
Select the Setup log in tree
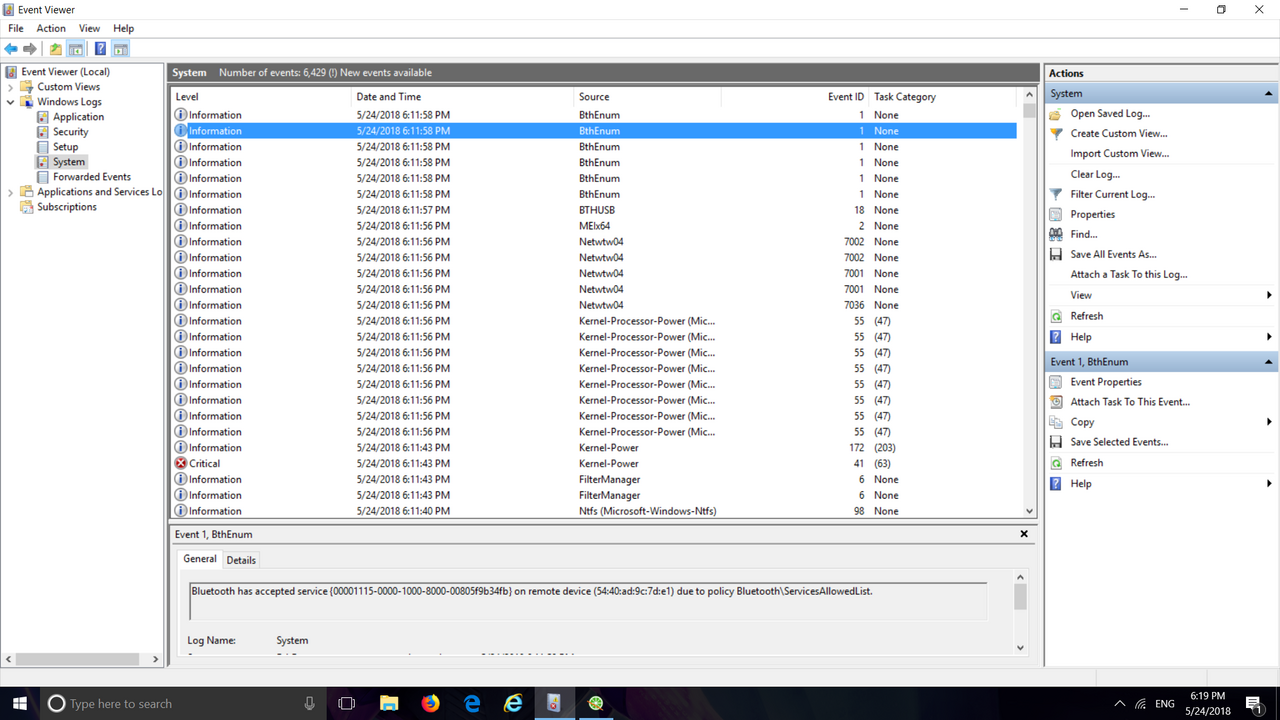[x=65, y=147]
